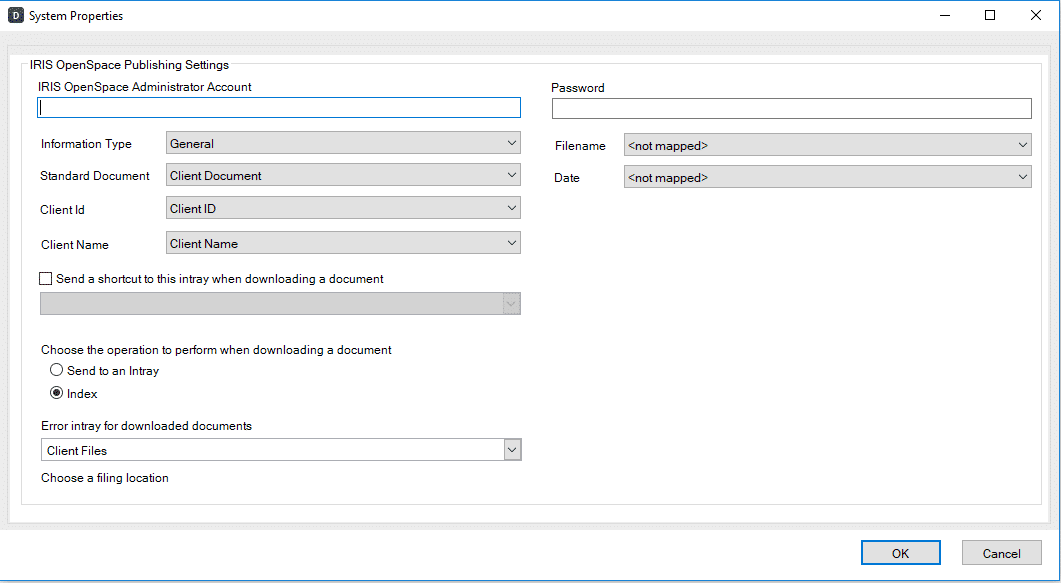Select the Send to an Intray option
The height and width of the screenshot is (583, 1061).
coord(57,371)
